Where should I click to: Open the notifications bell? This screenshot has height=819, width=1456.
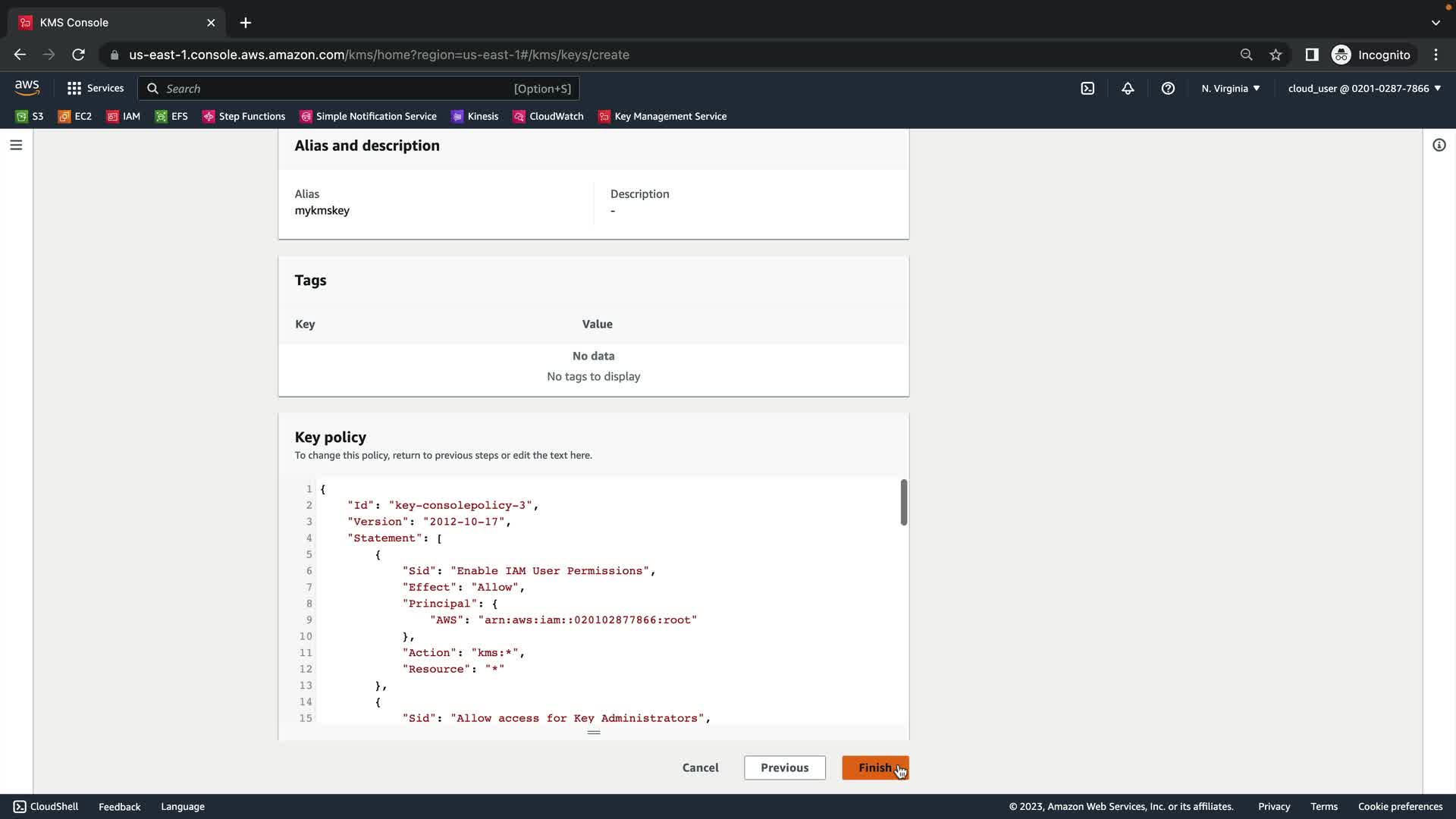pyautogui.click(x=1128, y=89)
